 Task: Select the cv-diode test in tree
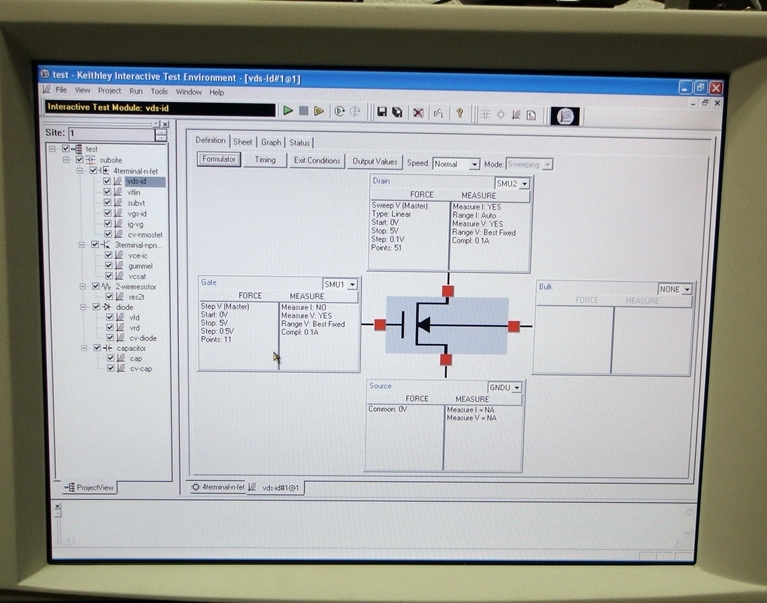coord(143,338)
